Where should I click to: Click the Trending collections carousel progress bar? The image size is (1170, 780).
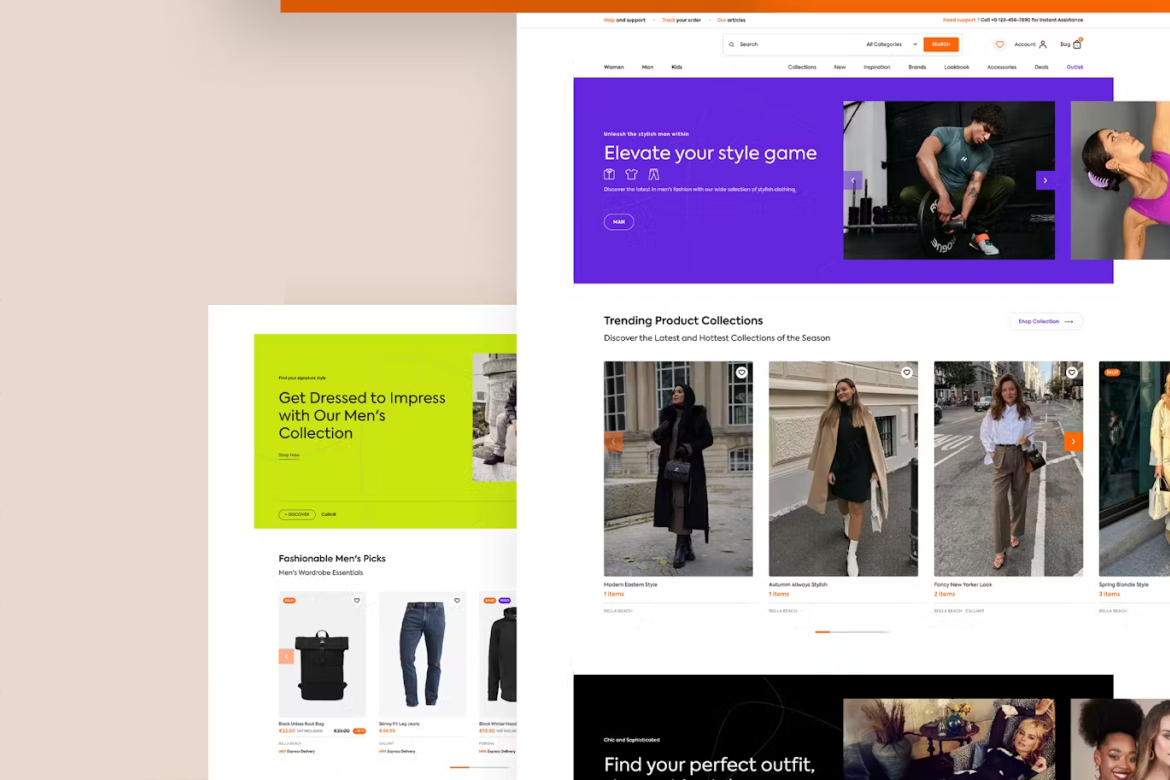(852, 632)
